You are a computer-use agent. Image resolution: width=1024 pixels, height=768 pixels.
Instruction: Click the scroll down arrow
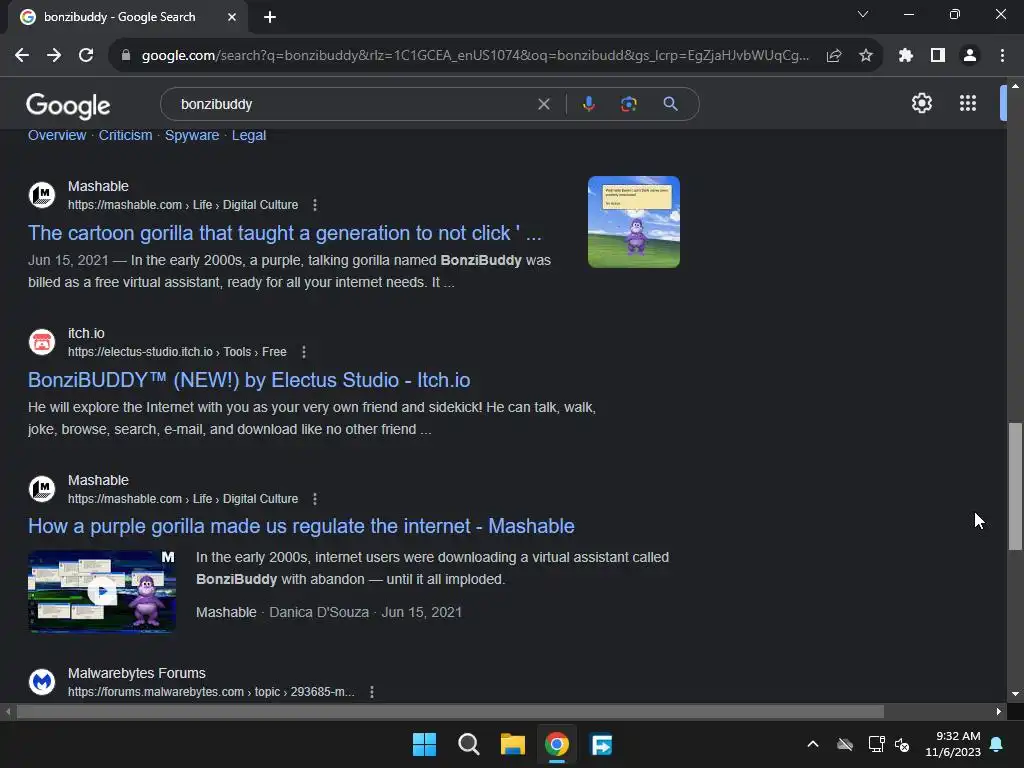[x=1015, y=694]
